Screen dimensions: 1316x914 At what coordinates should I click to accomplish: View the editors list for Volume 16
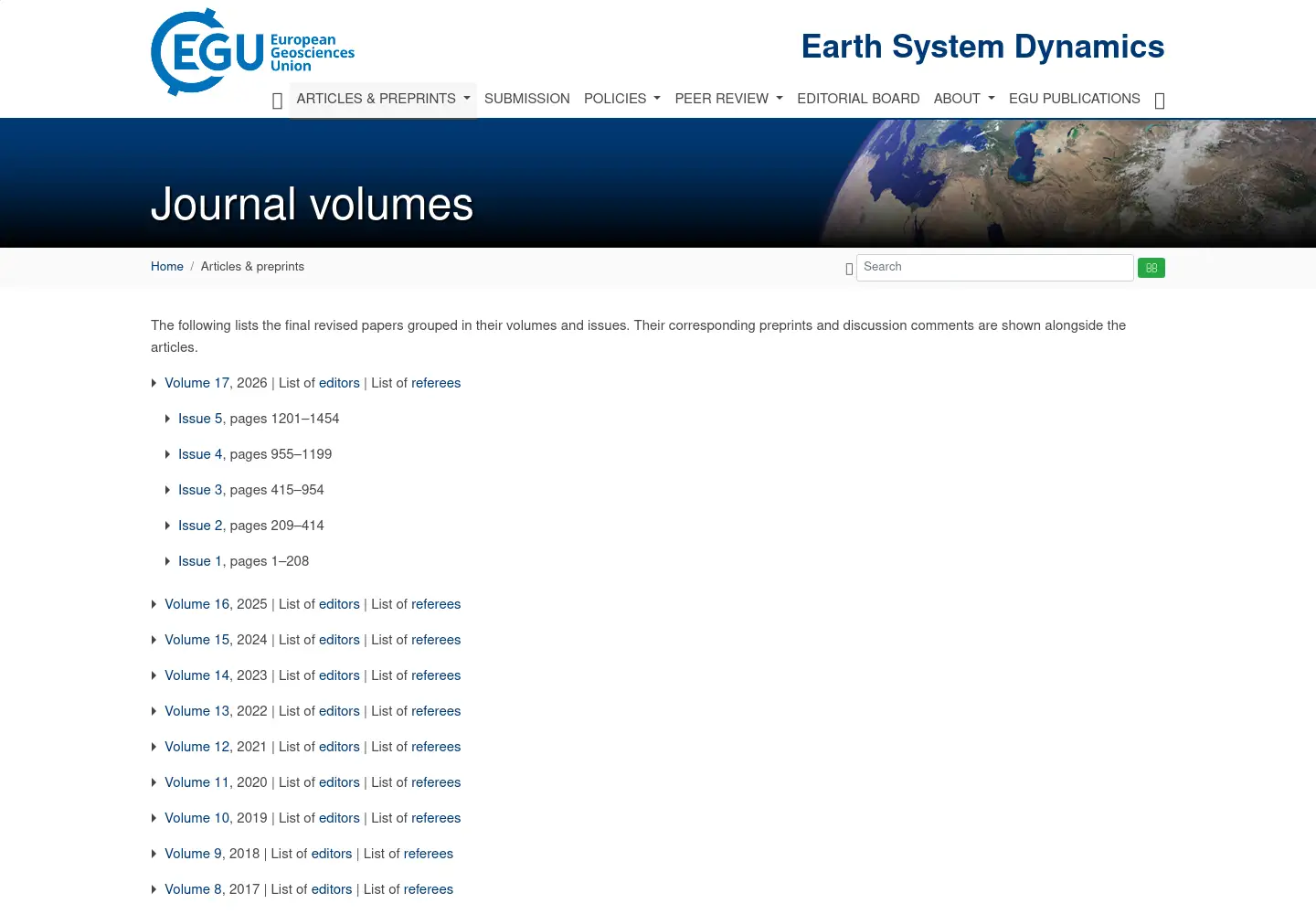pos(339,604)
